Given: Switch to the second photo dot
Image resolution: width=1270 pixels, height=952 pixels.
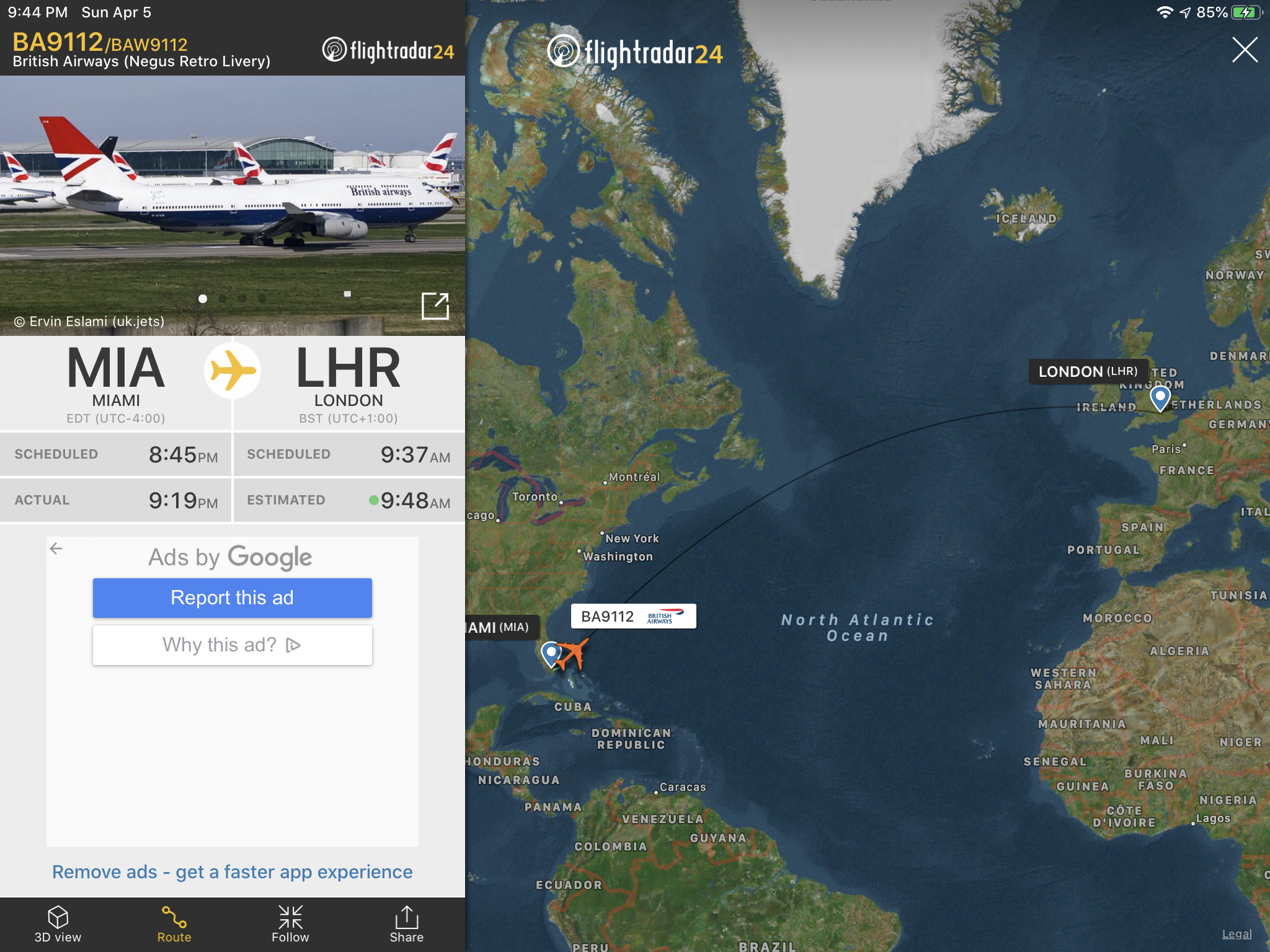Looking at the screenshot, I should 223,299.
